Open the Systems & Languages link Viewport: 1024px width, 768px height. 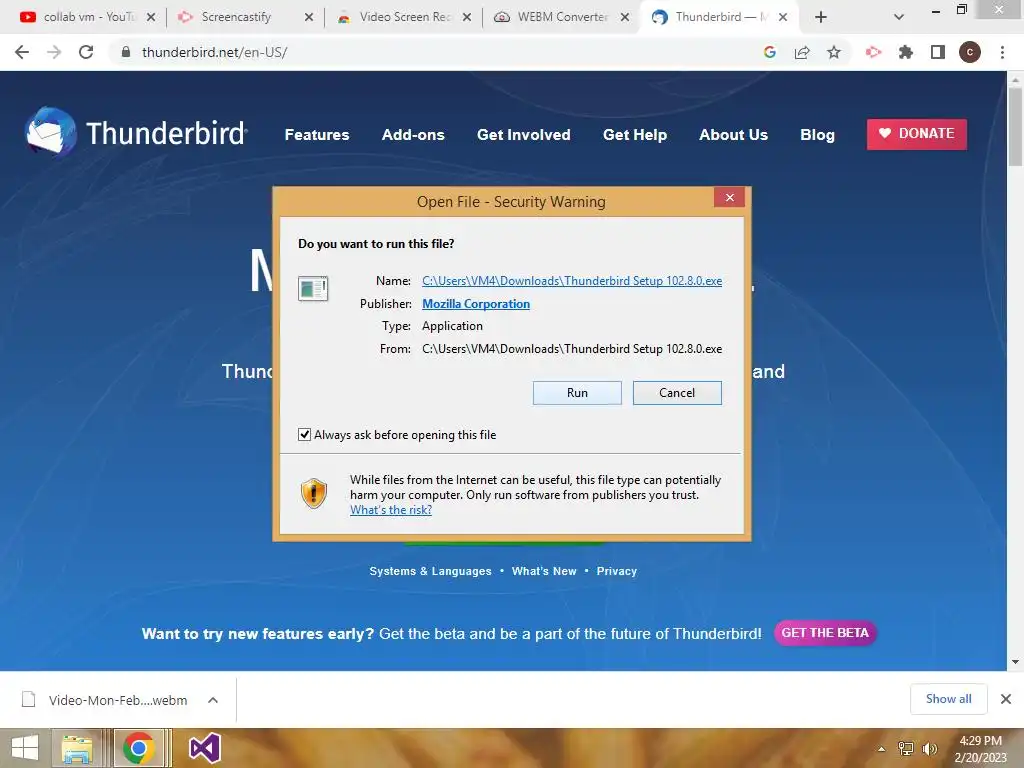tap(430, 571)
